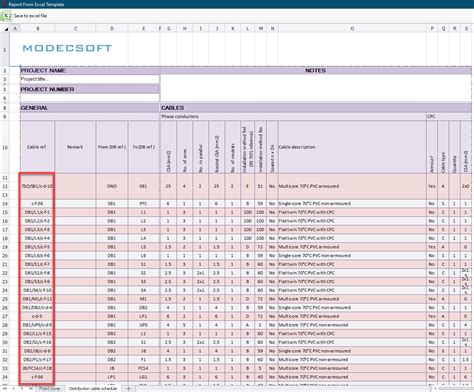Click the From (DB ref.) column heading

pos(112,147)
